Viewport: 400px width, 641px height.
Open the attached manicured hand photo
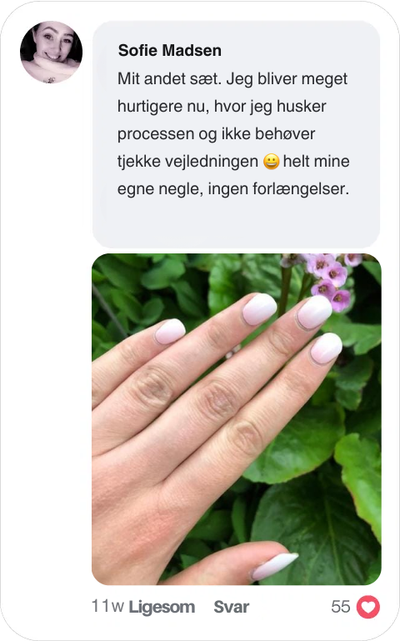236,419
